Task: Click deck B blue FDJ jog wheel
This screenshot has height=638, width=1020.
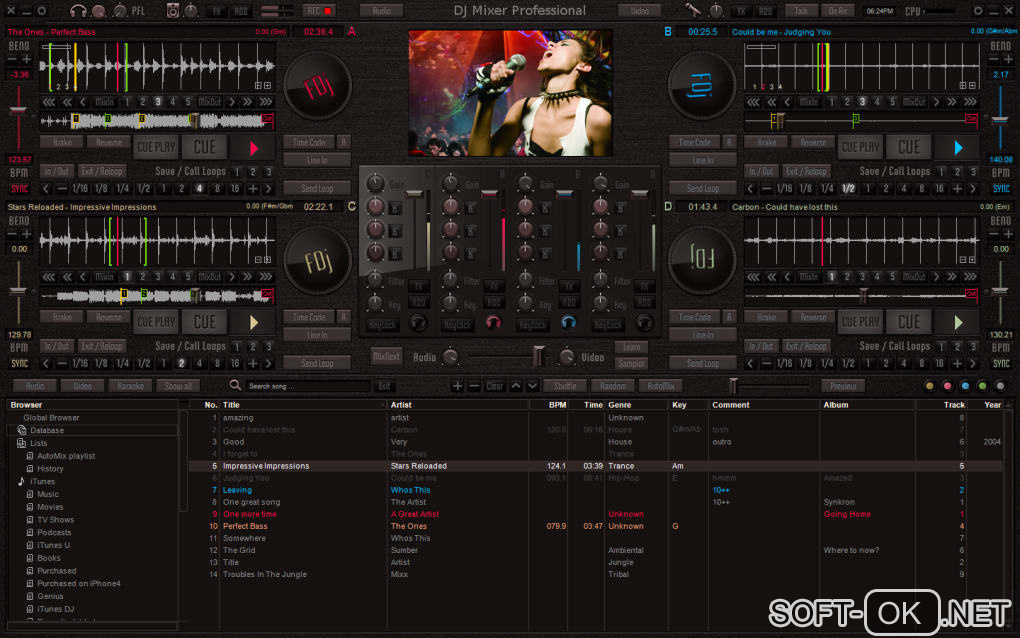Action: (x=701, y=85)
